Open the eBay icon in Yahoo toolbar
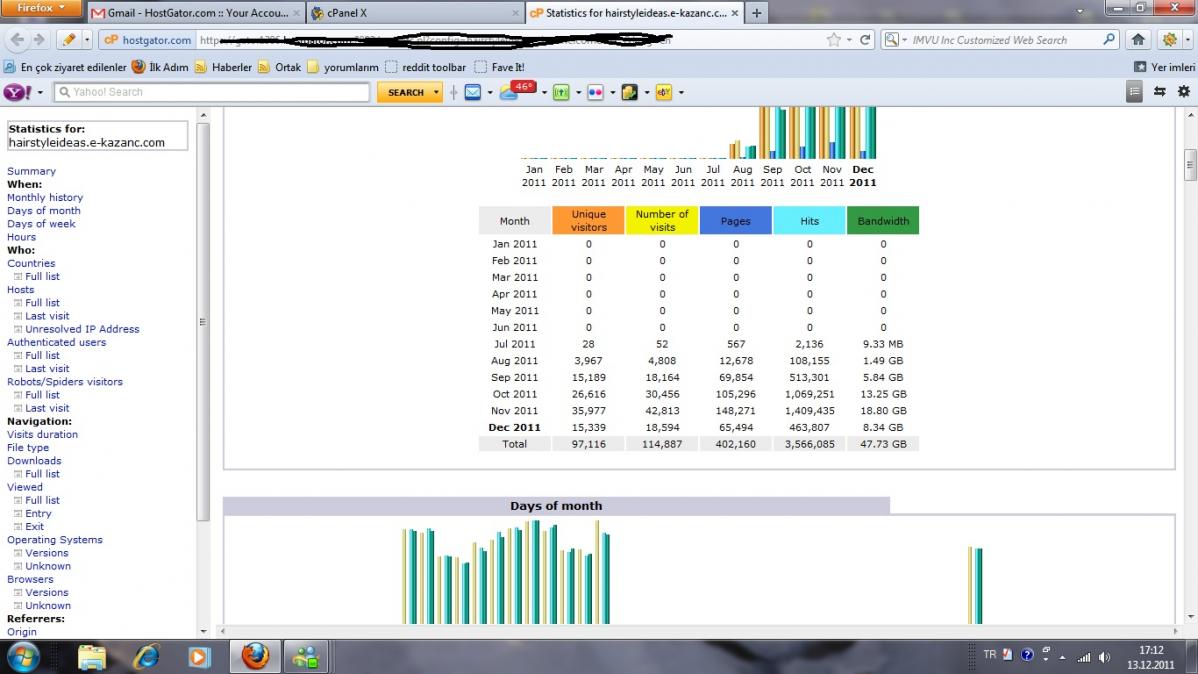 click(x=664, y=92)
